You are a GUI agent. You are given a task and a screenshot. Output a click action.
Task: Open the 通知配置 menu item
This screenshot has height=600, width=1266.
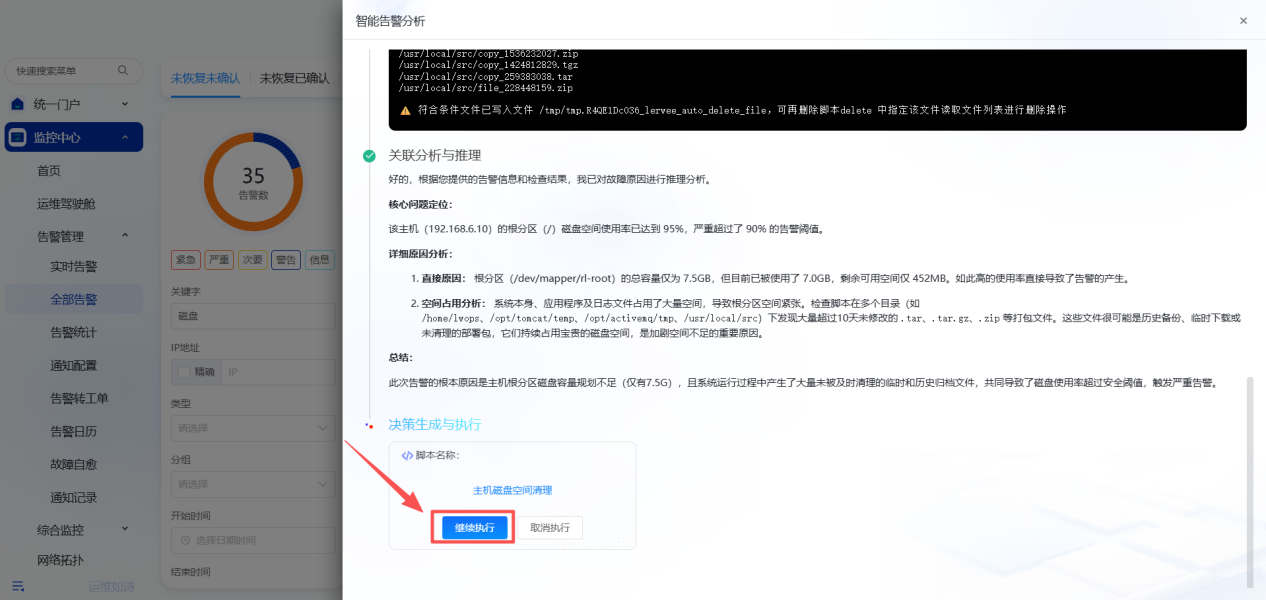click(x=74, y=365)
